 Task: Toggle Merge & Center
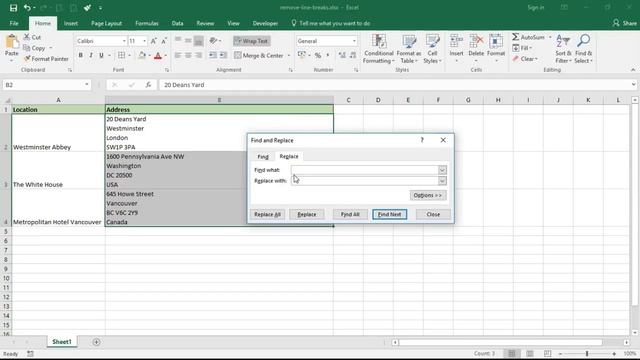tap(259, 55)
